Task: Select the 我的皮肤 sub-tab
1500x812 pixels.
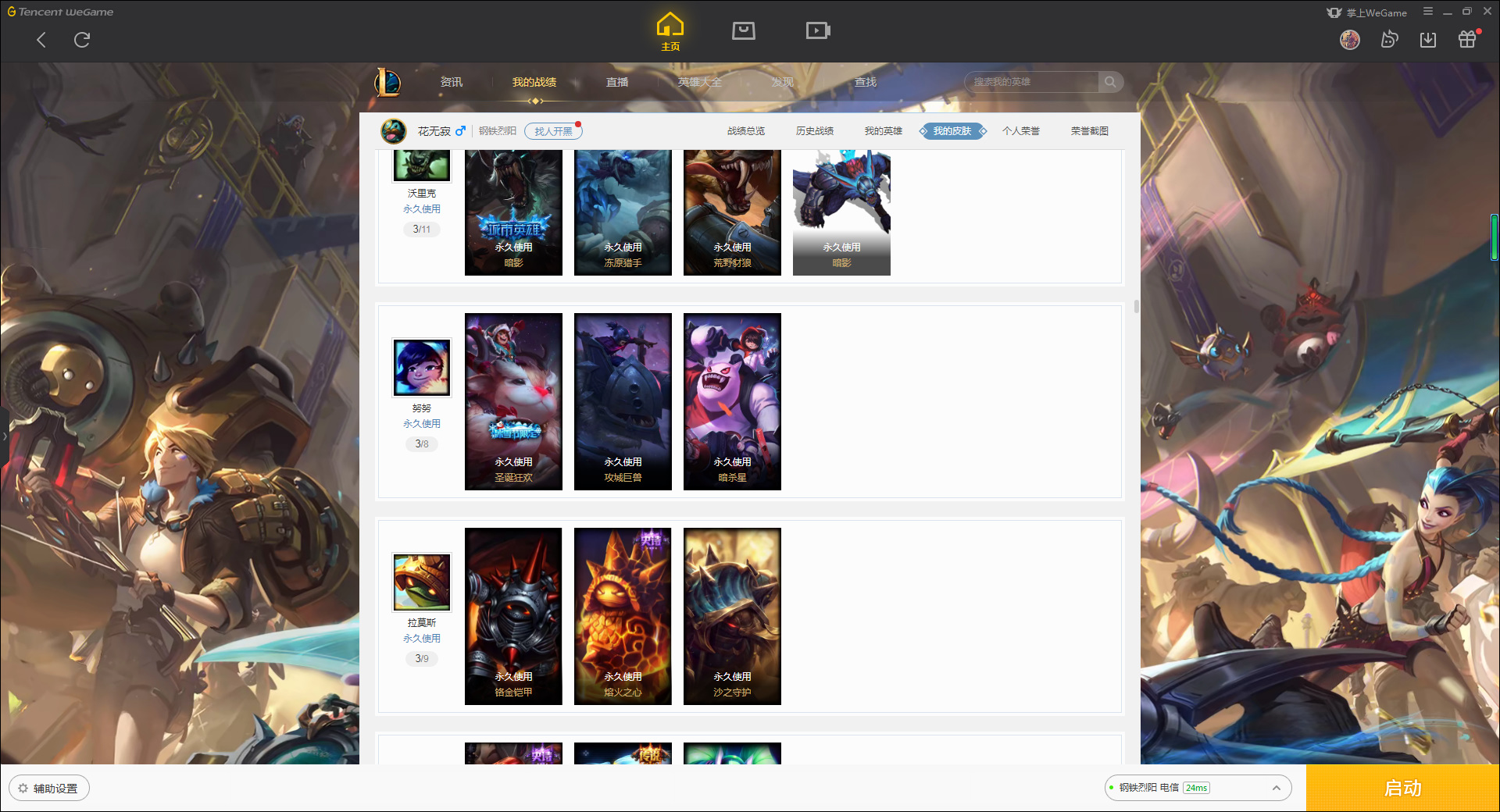Action: click(952, 131)
